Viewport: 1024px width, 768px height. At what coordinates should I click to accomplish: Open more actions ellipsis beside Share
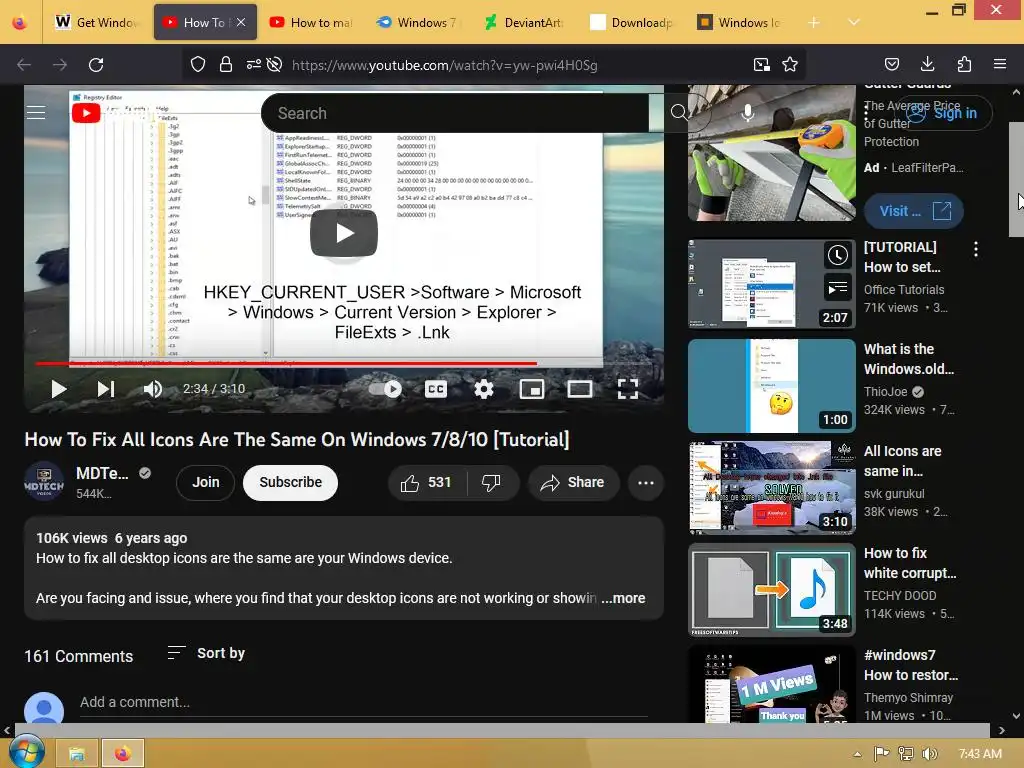[x=646, y=483]
